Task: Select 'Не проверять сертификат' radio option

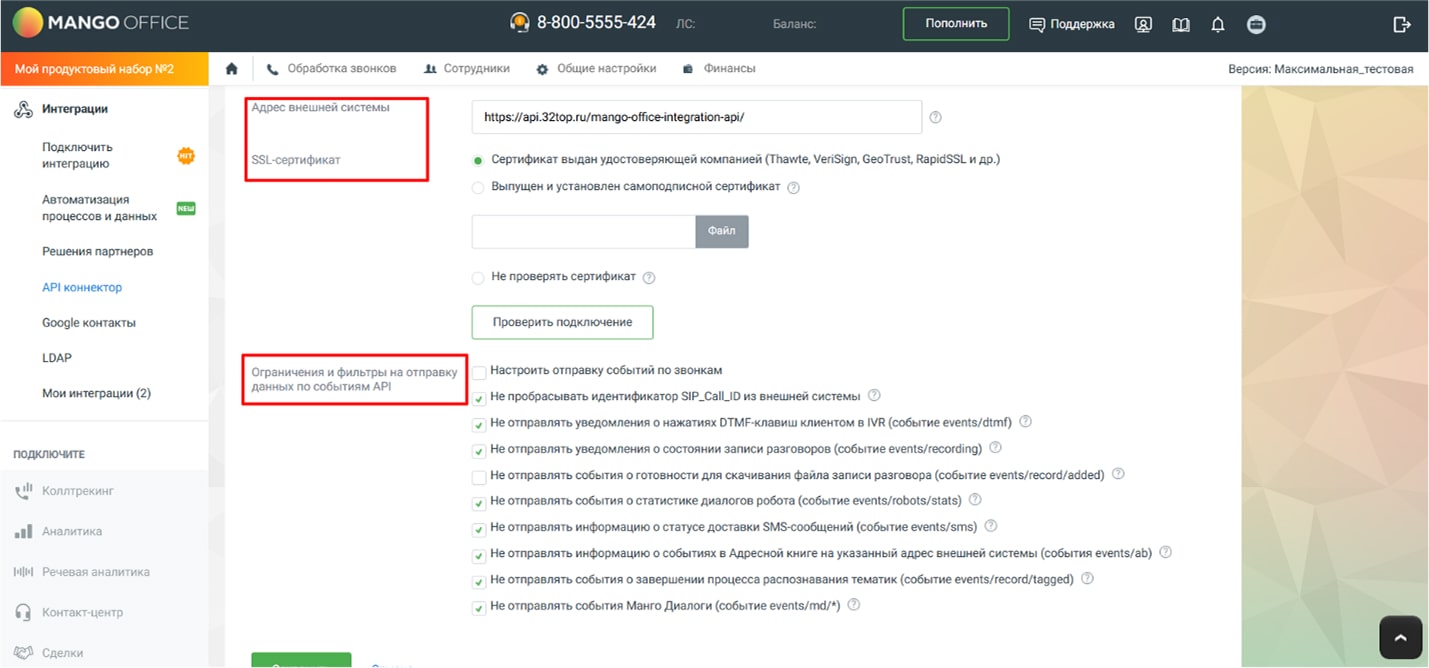Action: click(x=477, y=277)
